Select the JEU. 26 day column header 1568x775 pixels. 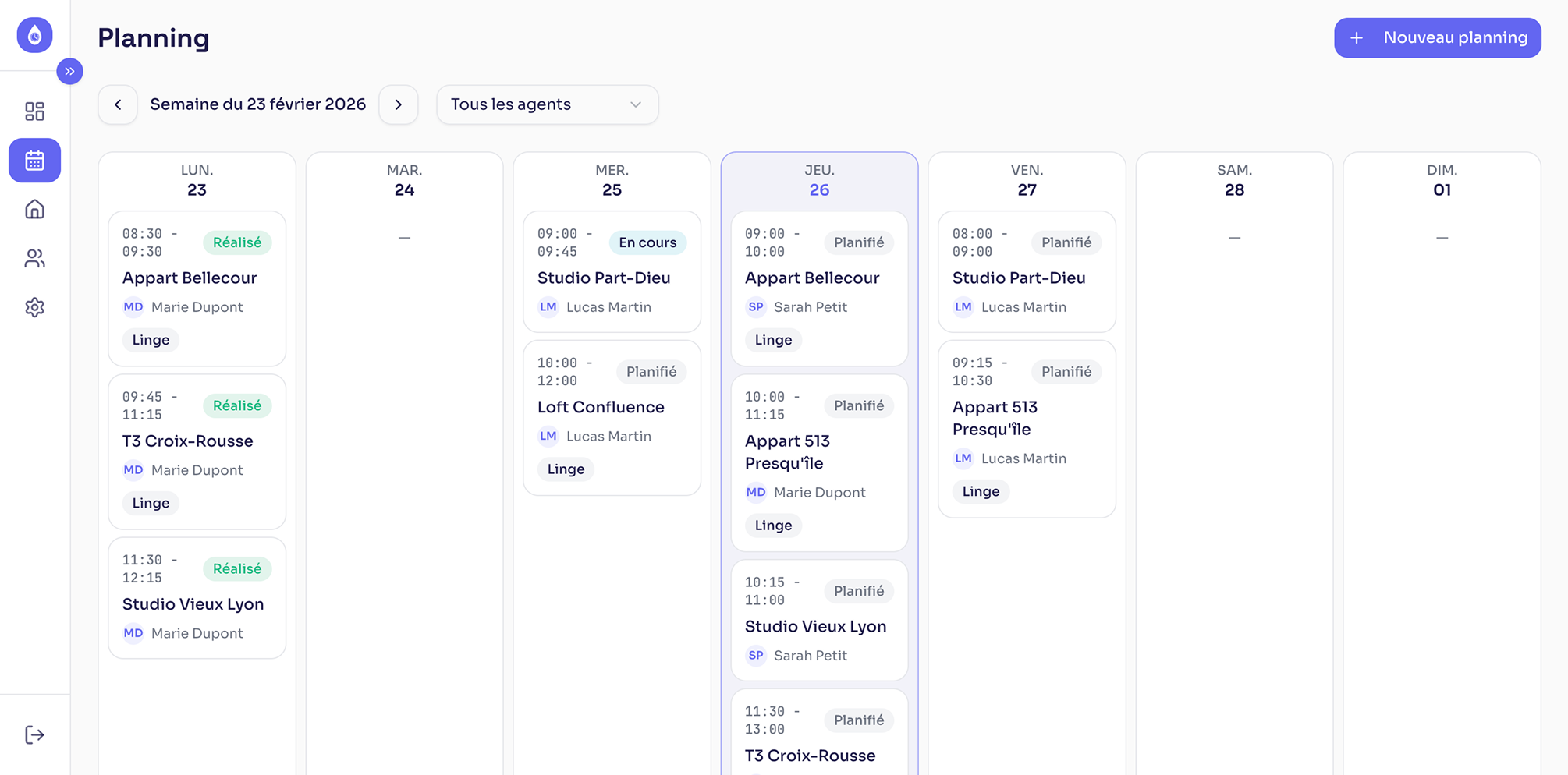[x=819, y=179]
